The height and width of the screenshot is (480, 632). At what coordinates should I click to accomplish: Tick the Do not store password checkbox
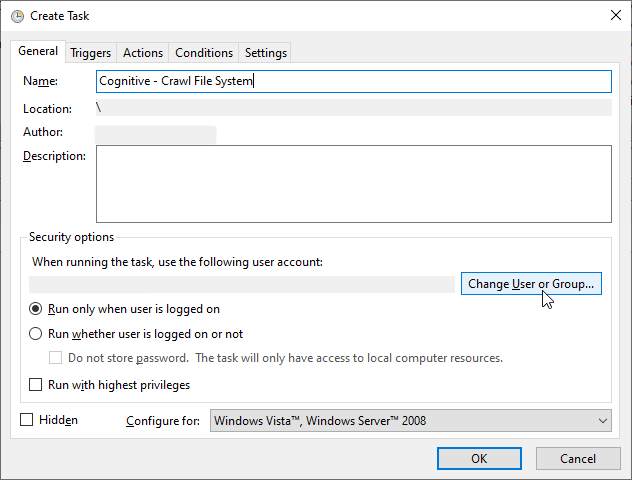pyautogui.click(x=56, y=358)
